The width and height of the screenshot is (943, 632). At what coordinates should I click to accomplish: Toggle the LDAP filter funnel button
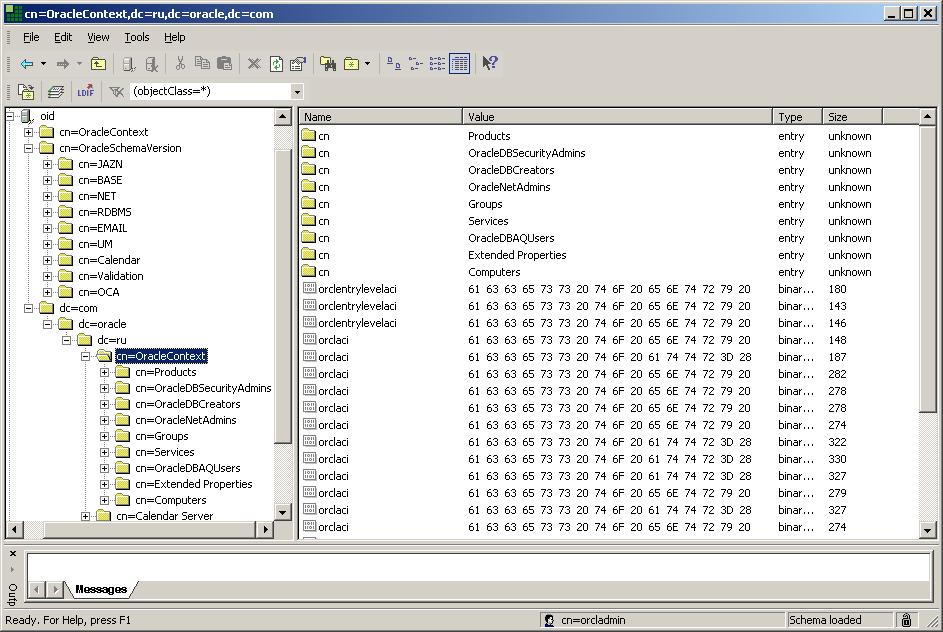pos(116,91)
